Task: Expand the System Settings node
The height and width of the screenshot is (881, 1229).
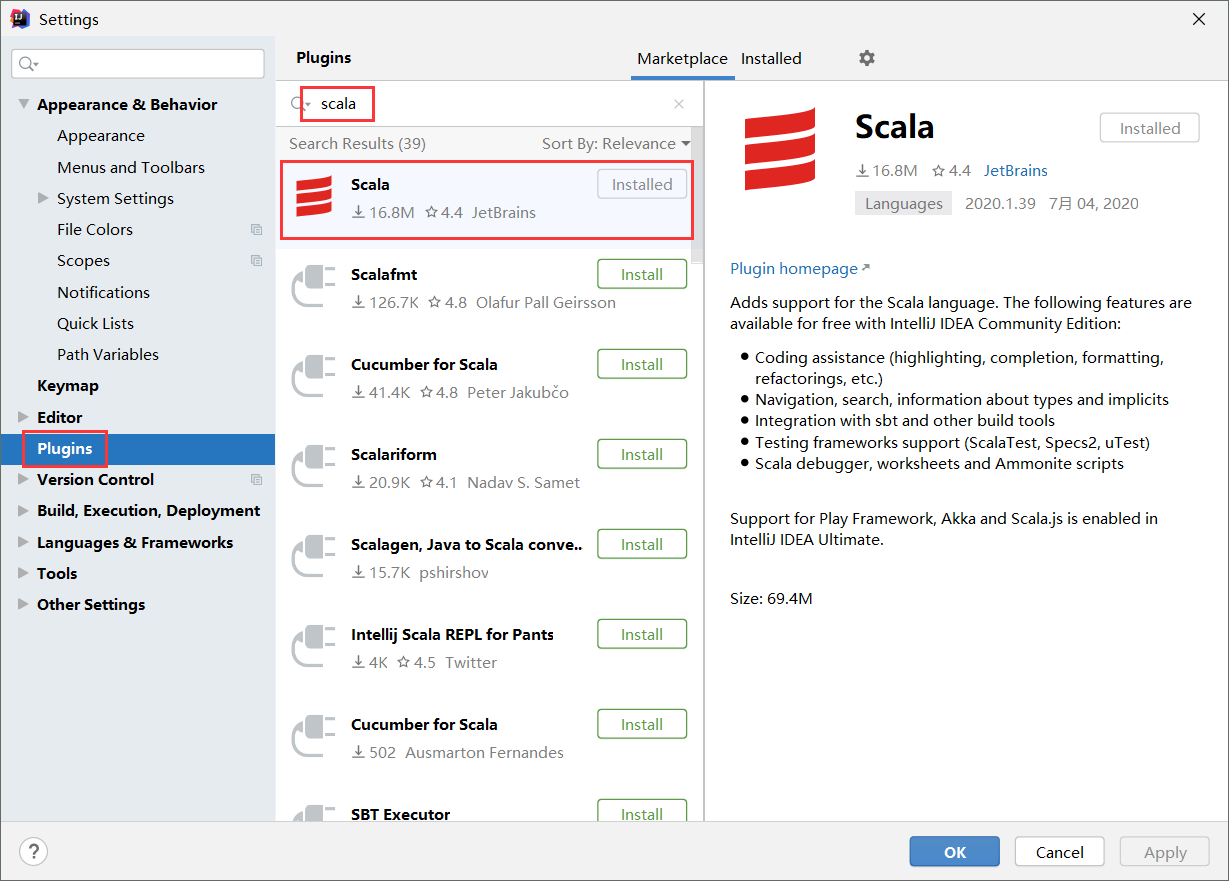Action: [x=43, y=198]
